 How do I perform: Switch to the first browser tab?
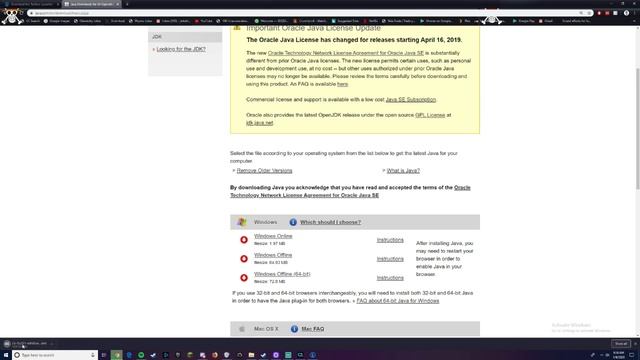click(x=31, y=4)
